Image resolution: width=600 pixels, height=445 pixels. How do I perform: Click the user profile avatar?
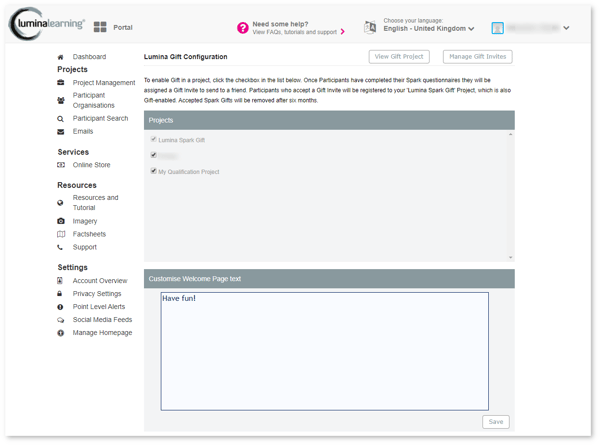click(497, 28)
